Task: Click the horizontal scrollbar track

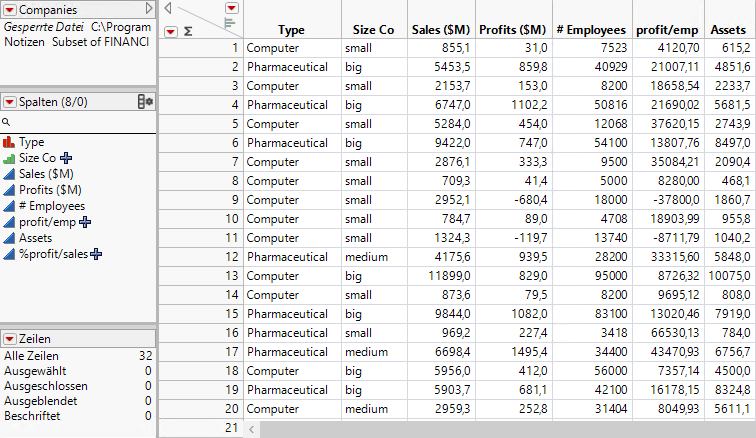Action: [x=506, y=429]
